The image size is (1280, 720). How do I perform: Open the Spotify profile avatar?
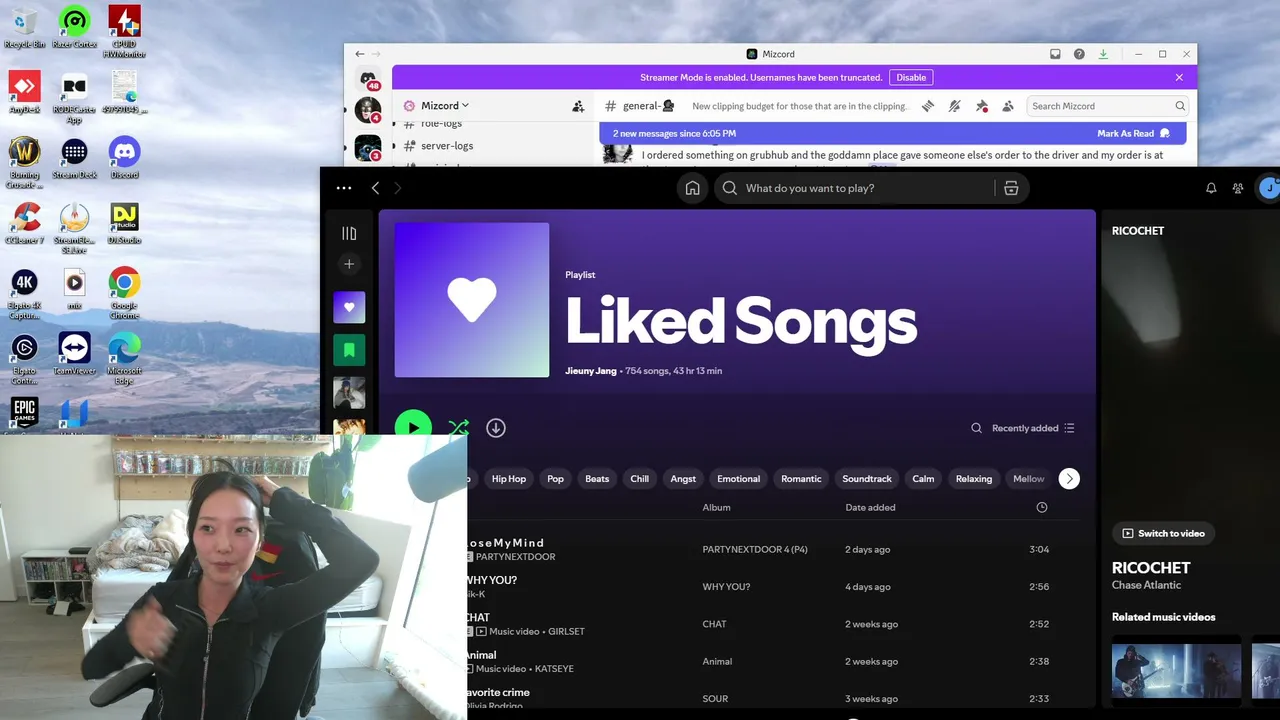[1269, 188]
